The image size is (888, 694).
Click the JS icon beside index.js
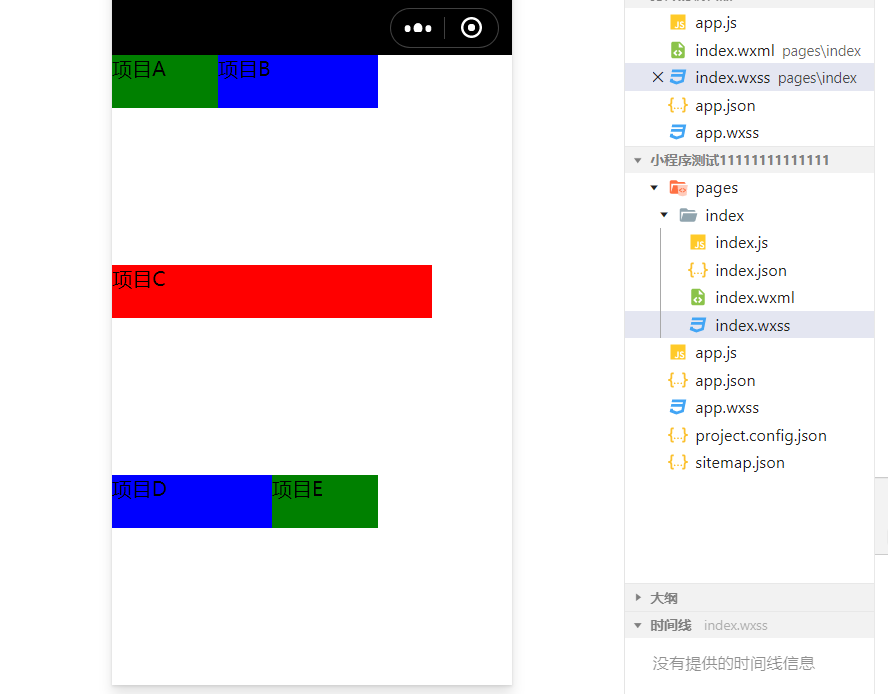tap(698, 242)
